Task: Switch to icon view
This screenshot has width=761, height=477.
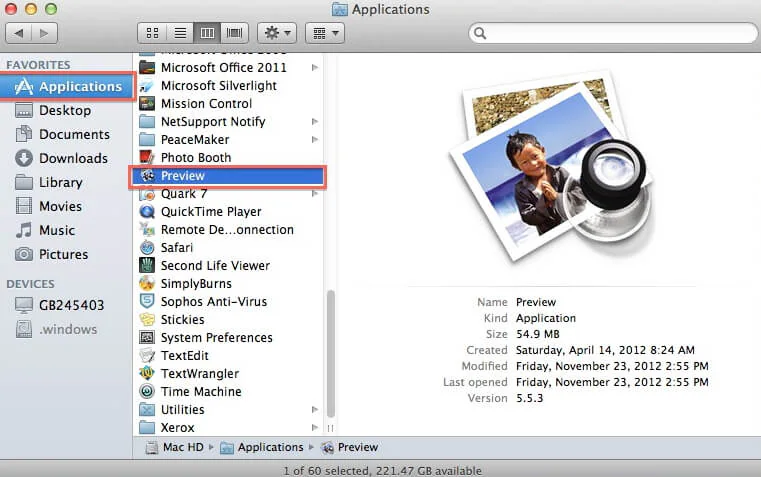Action: pos(152,33)
